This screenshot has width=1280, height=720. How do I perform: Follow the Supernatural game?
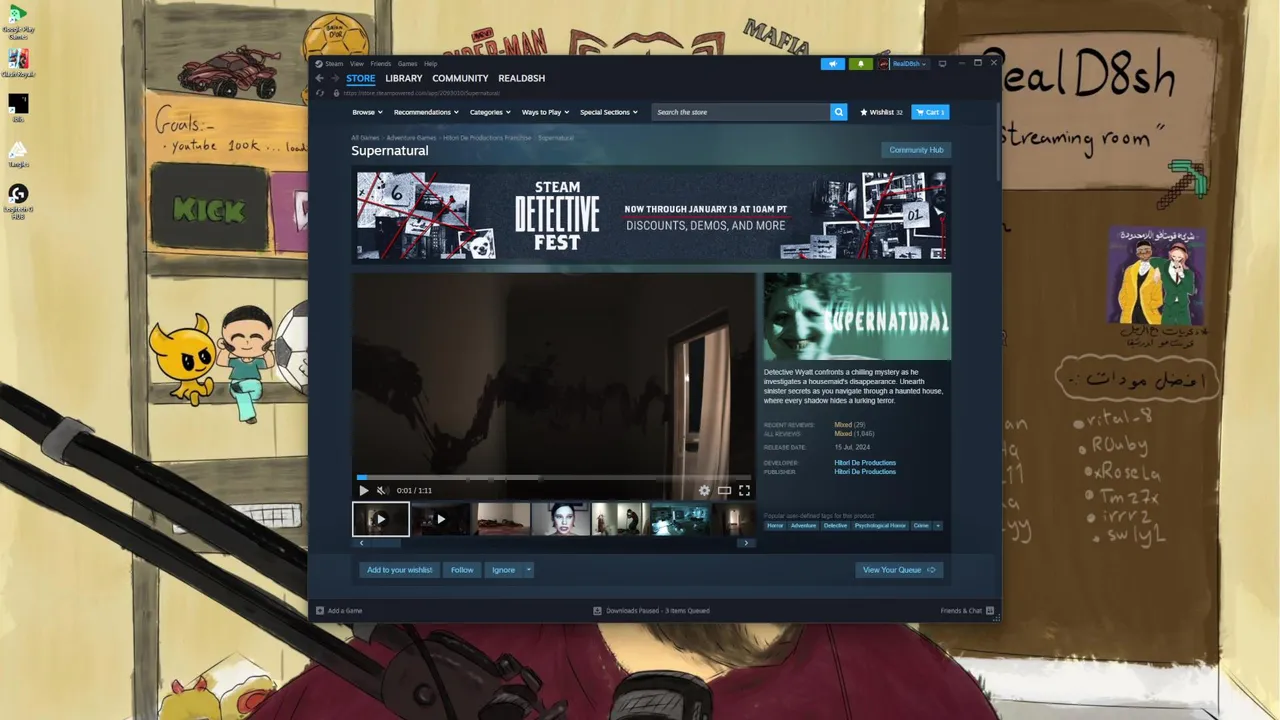point(462,570)
